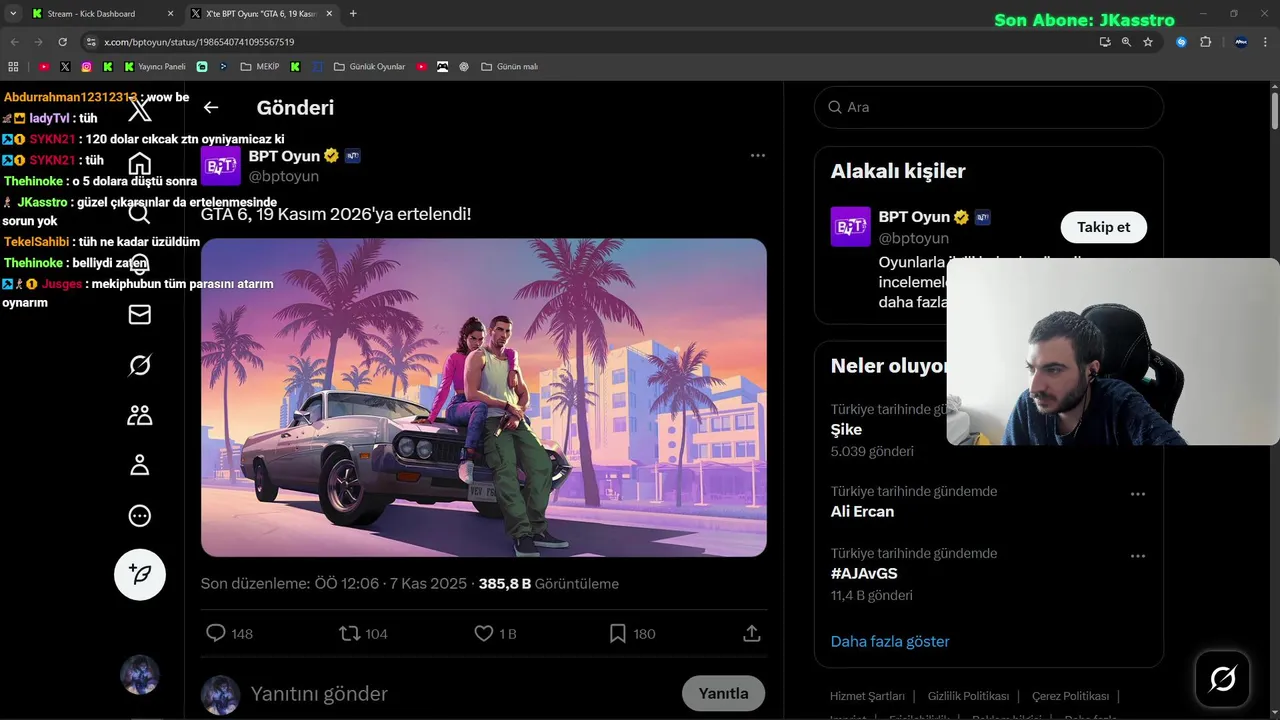This screenshot has width=1280, height=720.
Task: Open Messages envelope icon in sidebar
Action: [140, 315]
